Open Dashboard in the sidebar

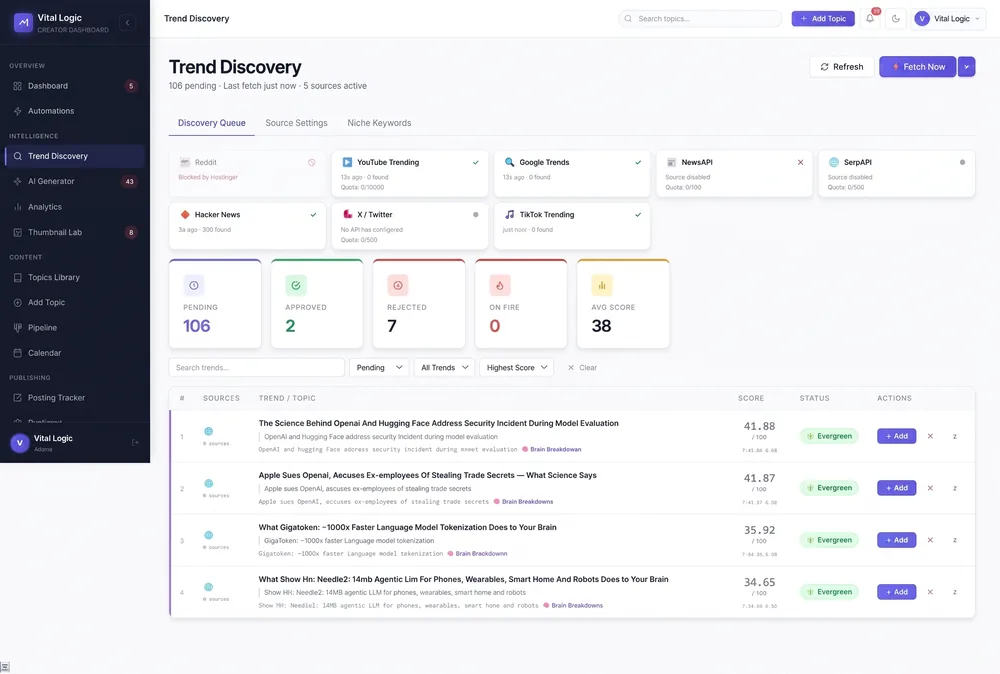pos(75,86)
